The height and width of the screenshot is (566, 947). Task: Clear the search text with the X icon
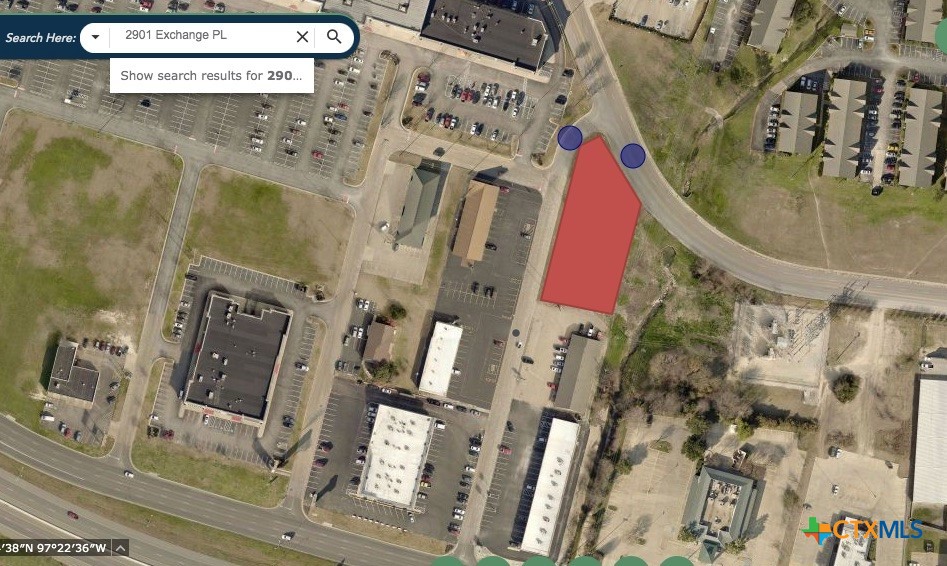pyautogui.click(x=303, y=37)
